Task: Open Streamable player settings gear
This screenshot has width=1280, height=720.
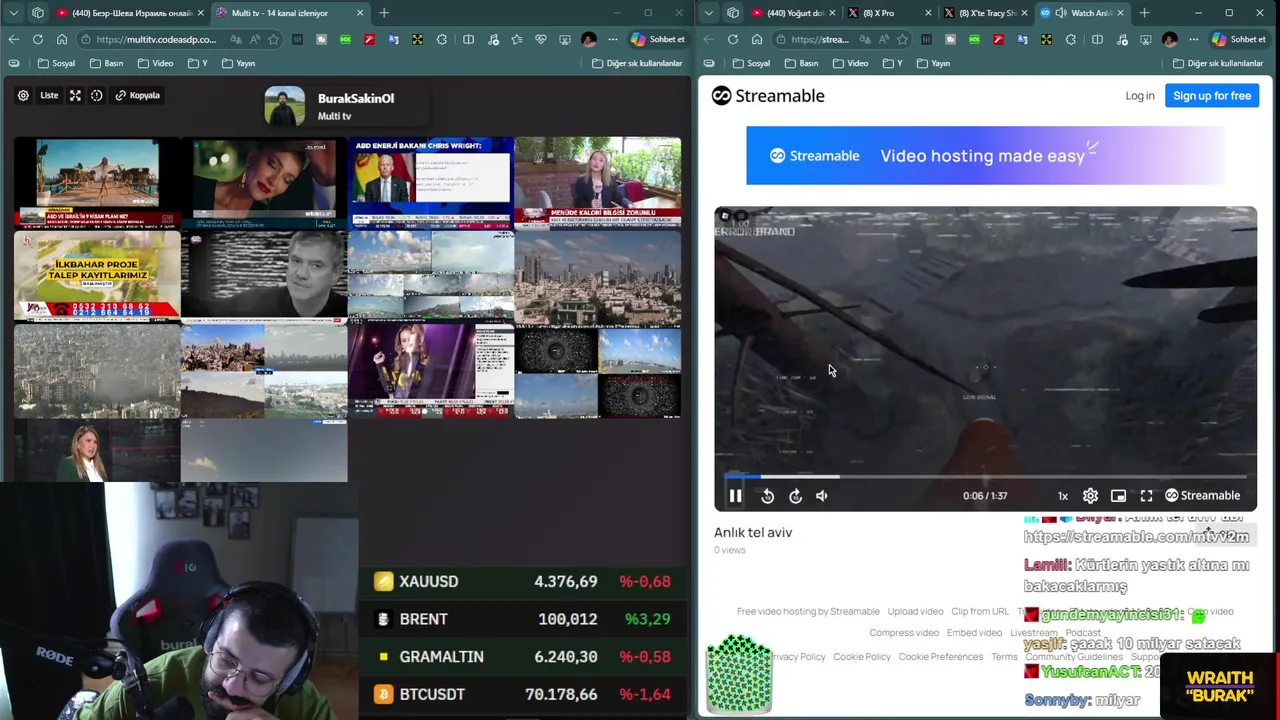Action: (1090, 495)
